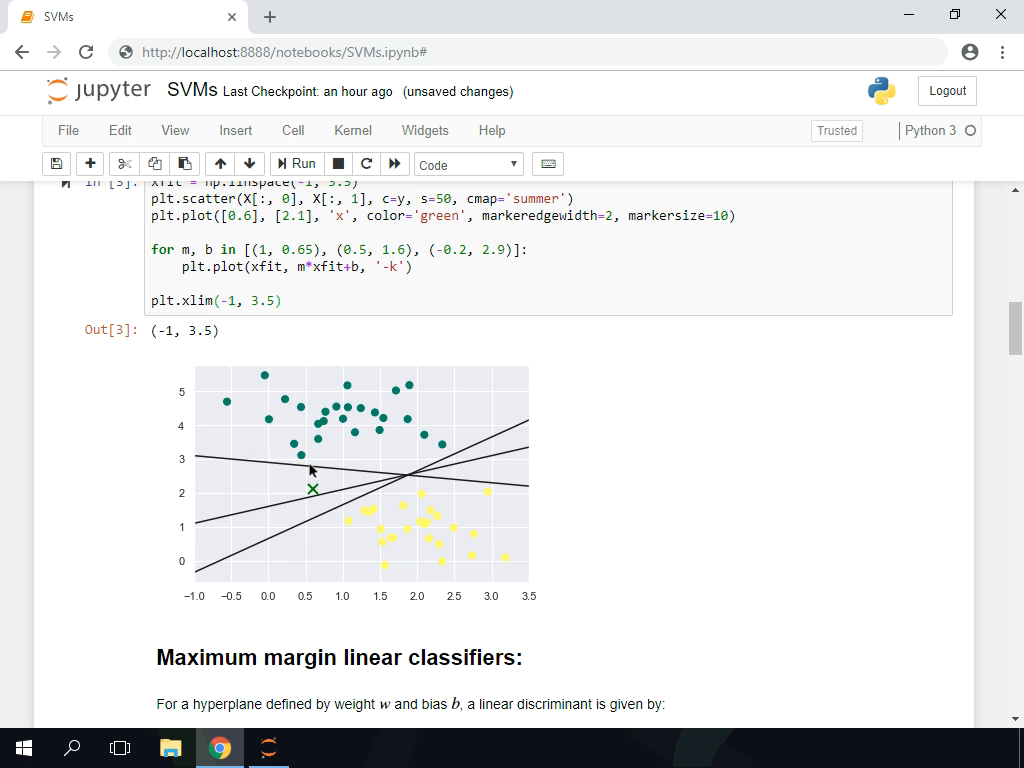
Task: Open the cell type dropdown showing Code
Action: (469, 163)
